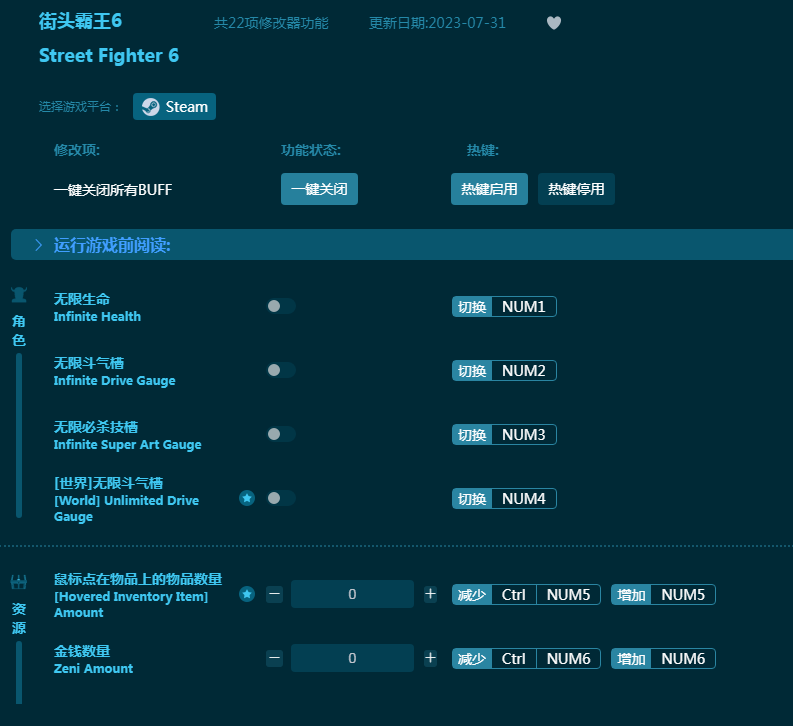The height and width of the screenshot is (726, 793).
Task: Click NUM4 hotkey for World Unlimited Drive Gauge
Action: [504, 498]
